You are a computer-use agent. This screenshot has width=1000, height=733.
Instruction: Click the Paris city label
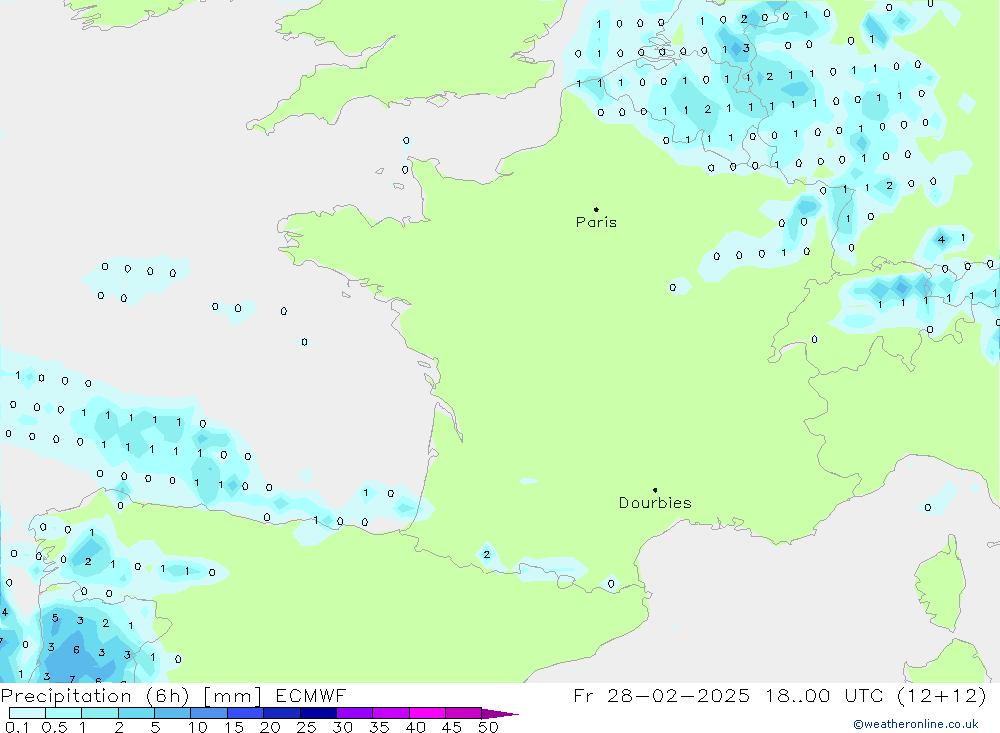click(x=596, y=222)
